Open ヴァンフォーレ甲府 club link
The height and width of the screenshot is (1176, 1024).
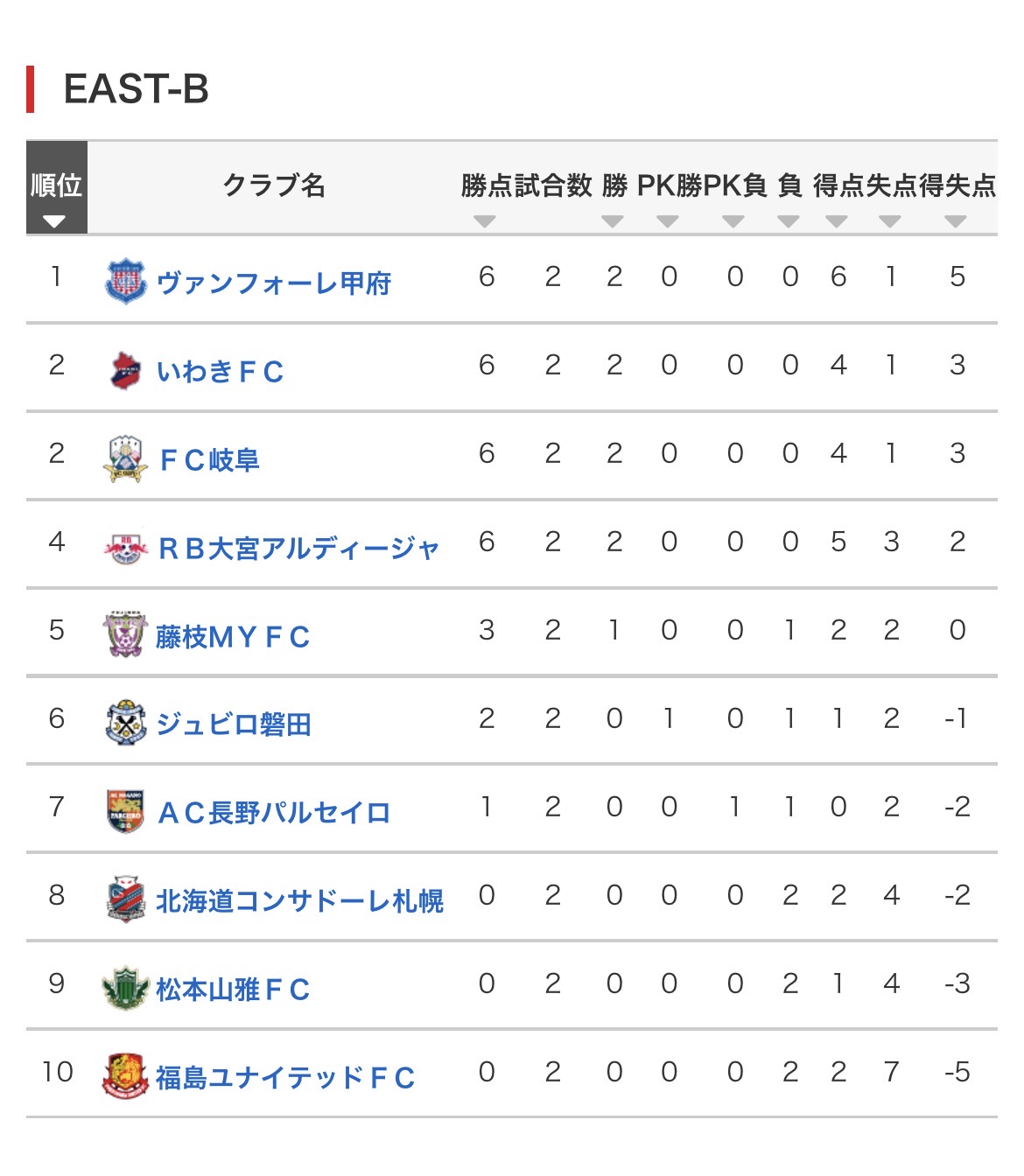[274, 283]
